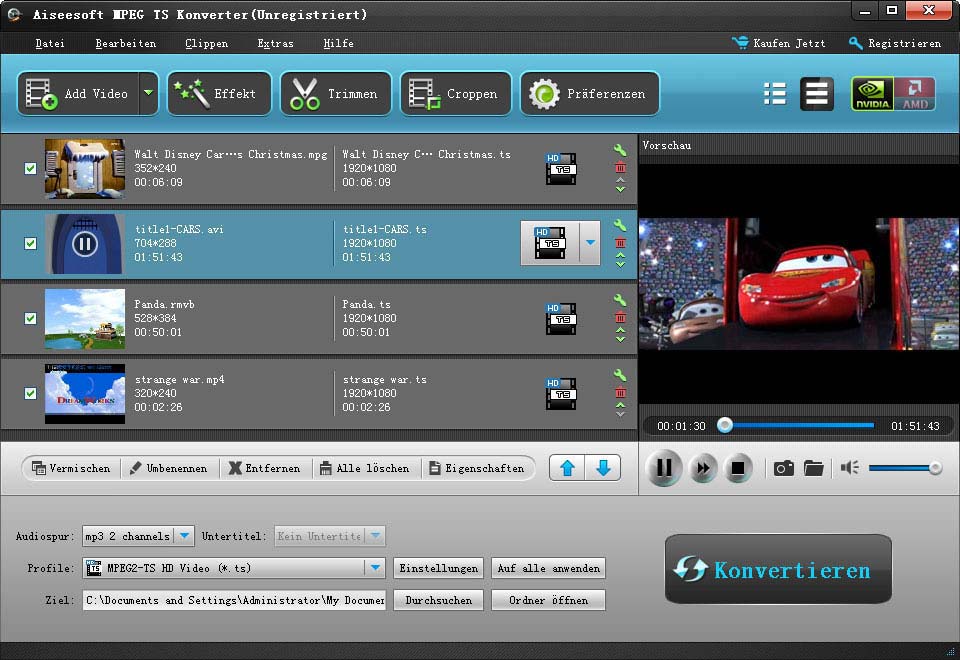Open the Croppen tool
The image size is (960, 660).
tap(456, 94)
